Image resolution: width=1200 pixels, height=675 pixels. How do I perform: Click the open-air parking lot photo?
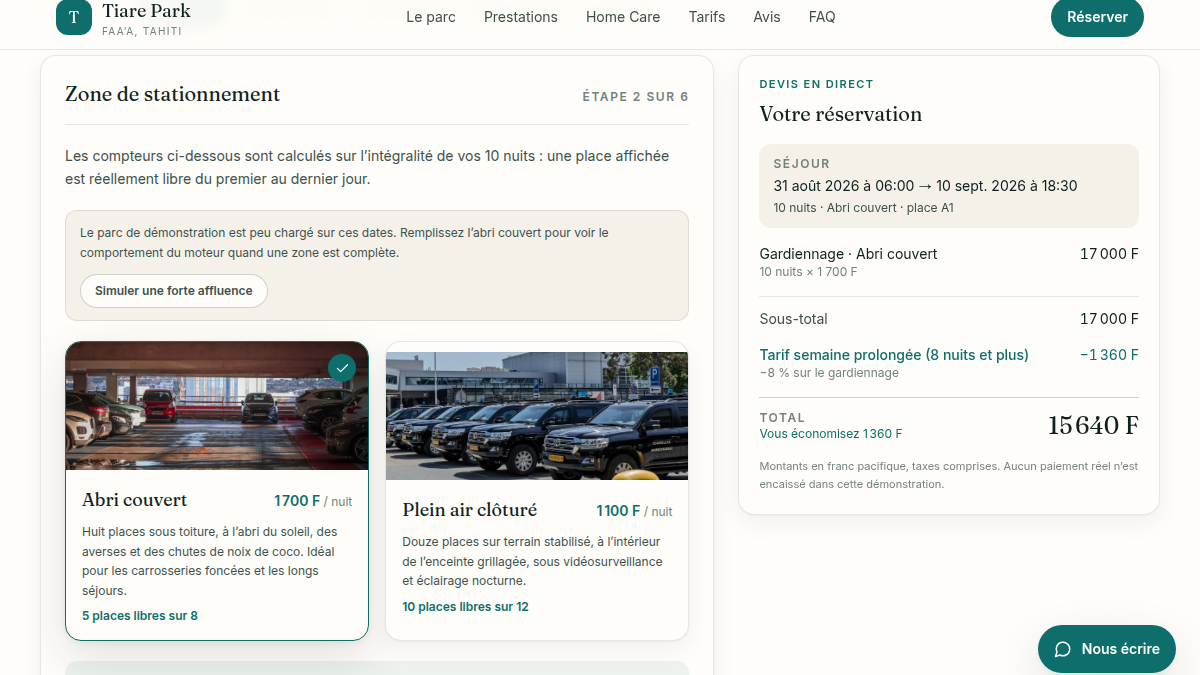[x=537, y=416]
